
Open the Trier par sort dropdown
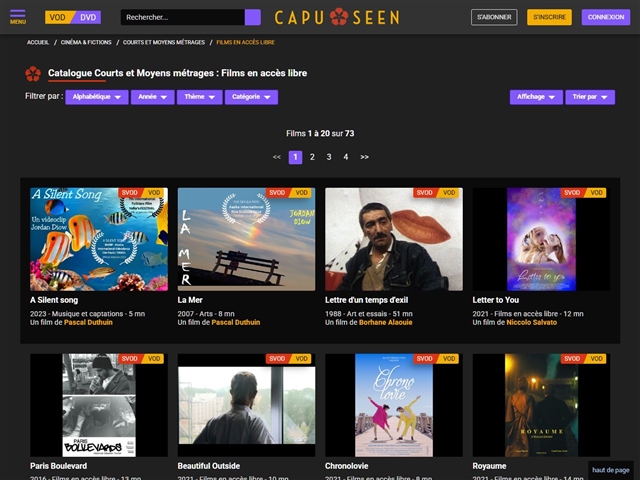(x=590, y=97)
